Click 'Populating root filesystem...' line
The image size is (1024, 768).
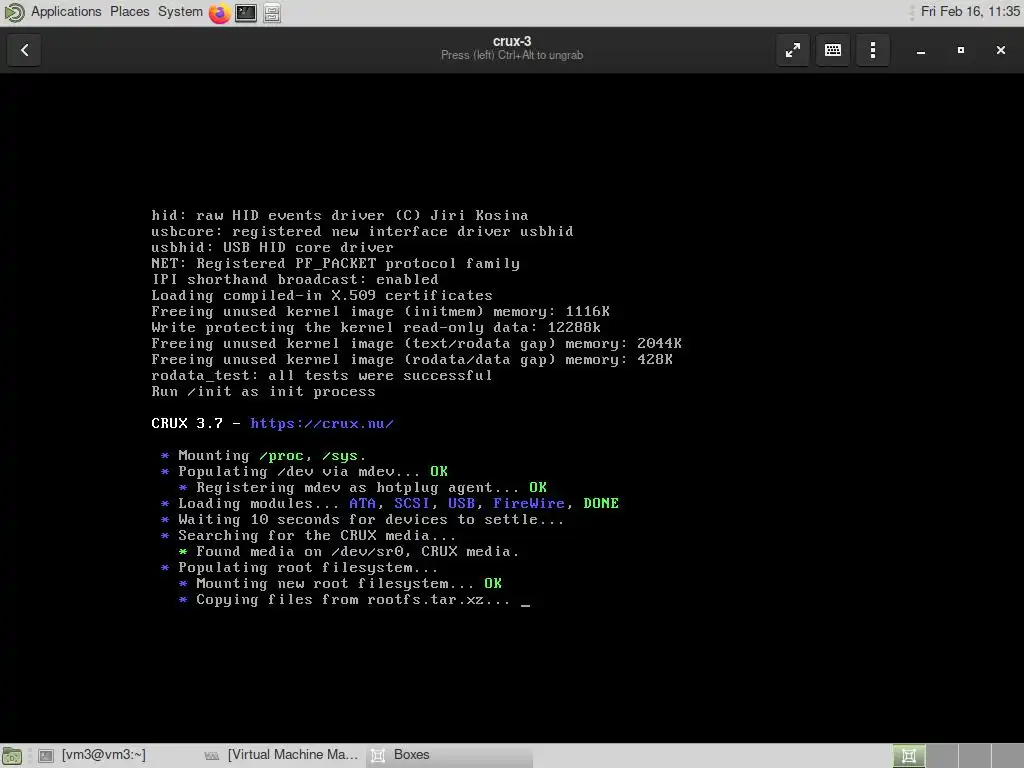pos(300,568)
